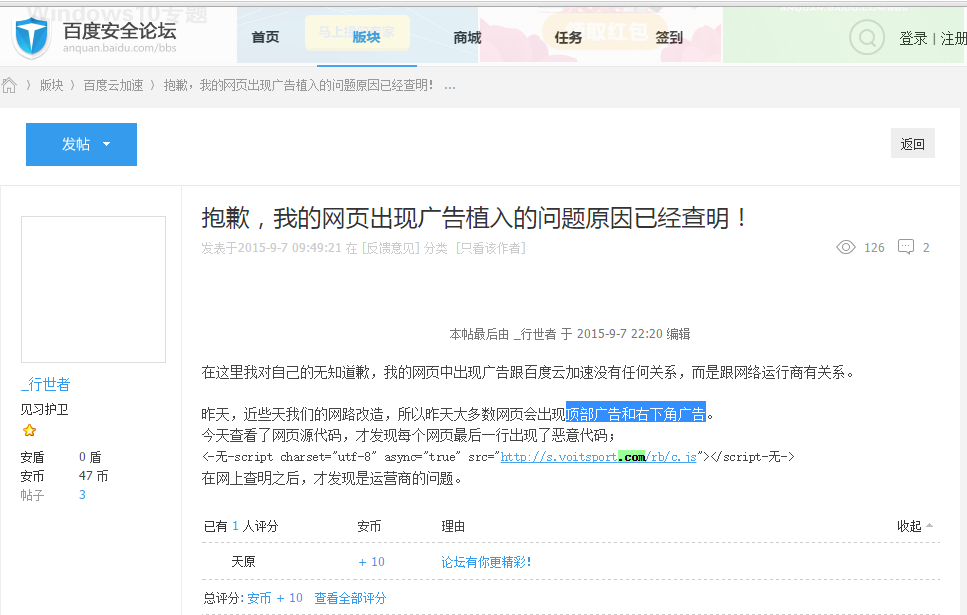Click the eye views icon

click(x=845, y=247)
